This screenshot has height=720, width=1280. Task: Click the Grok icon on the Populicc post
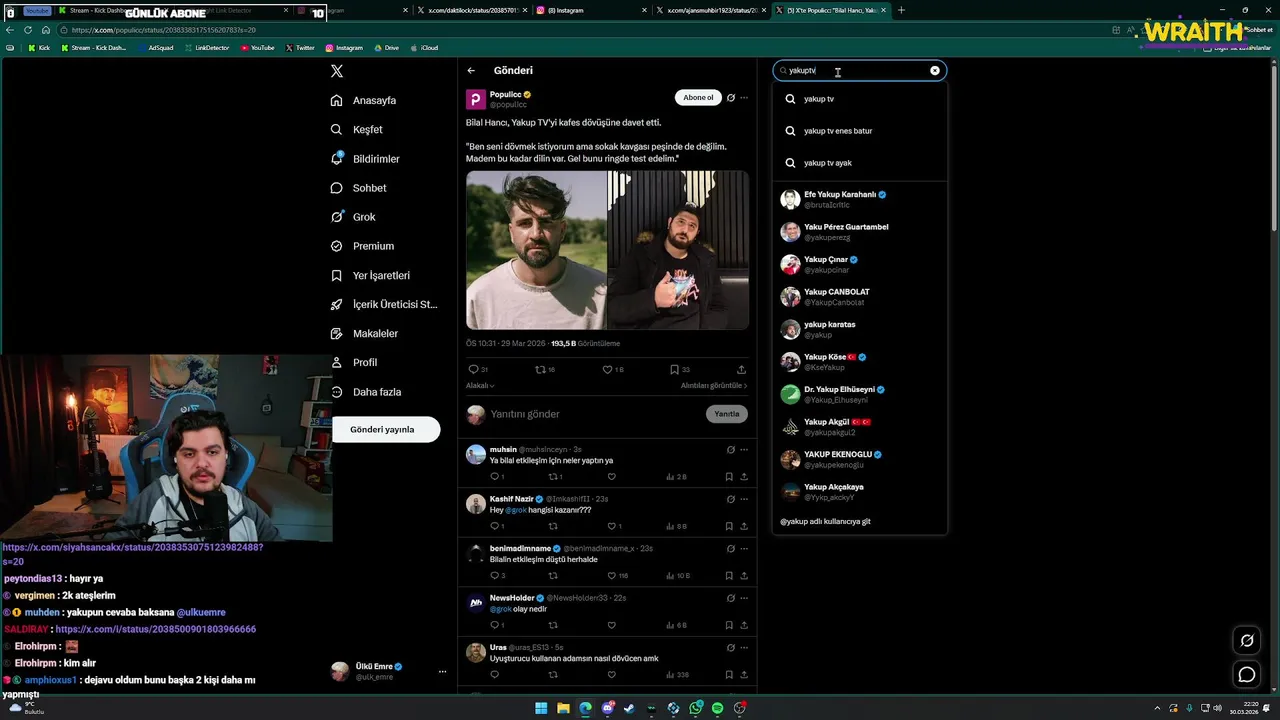tap(731, 98)
